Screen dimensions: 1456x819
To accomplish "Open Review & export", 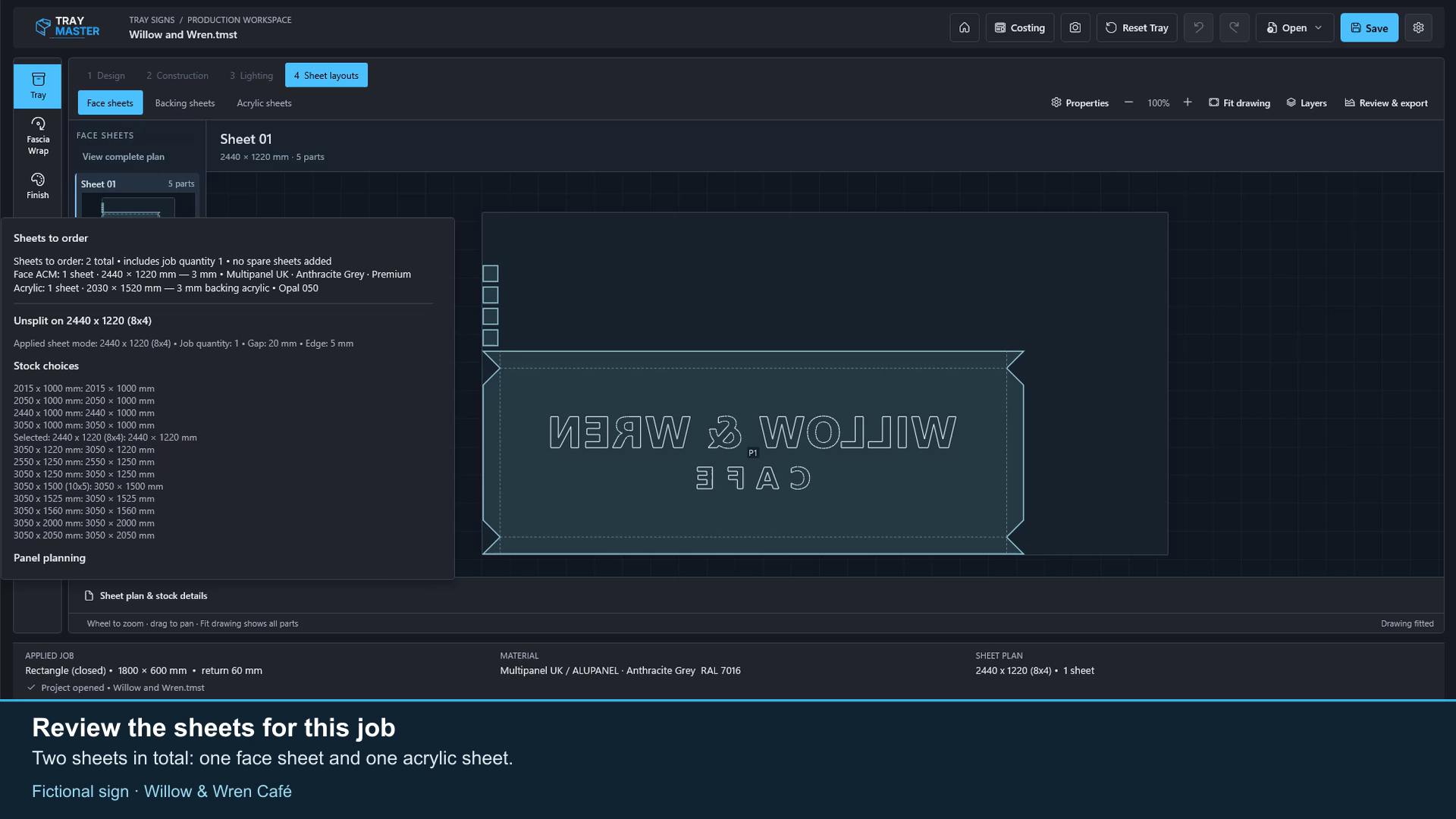I will [1385, 102].
